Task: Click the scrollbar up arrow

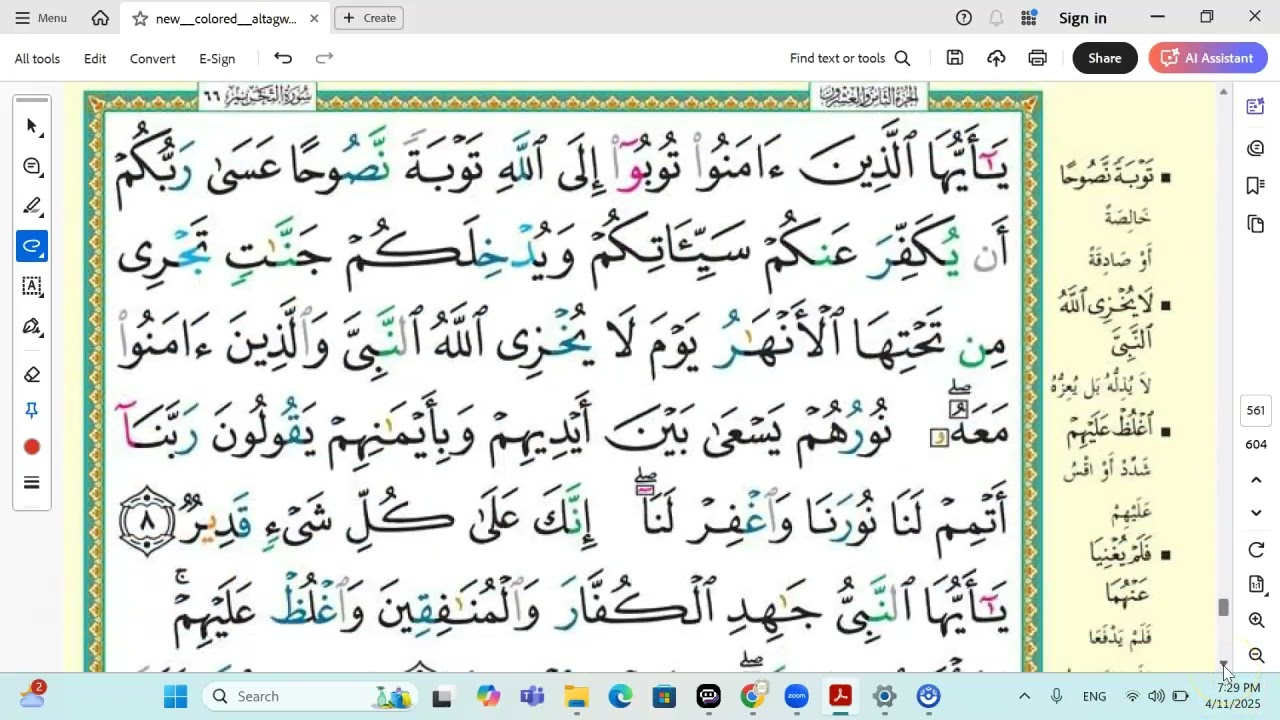Action: 1223,92
